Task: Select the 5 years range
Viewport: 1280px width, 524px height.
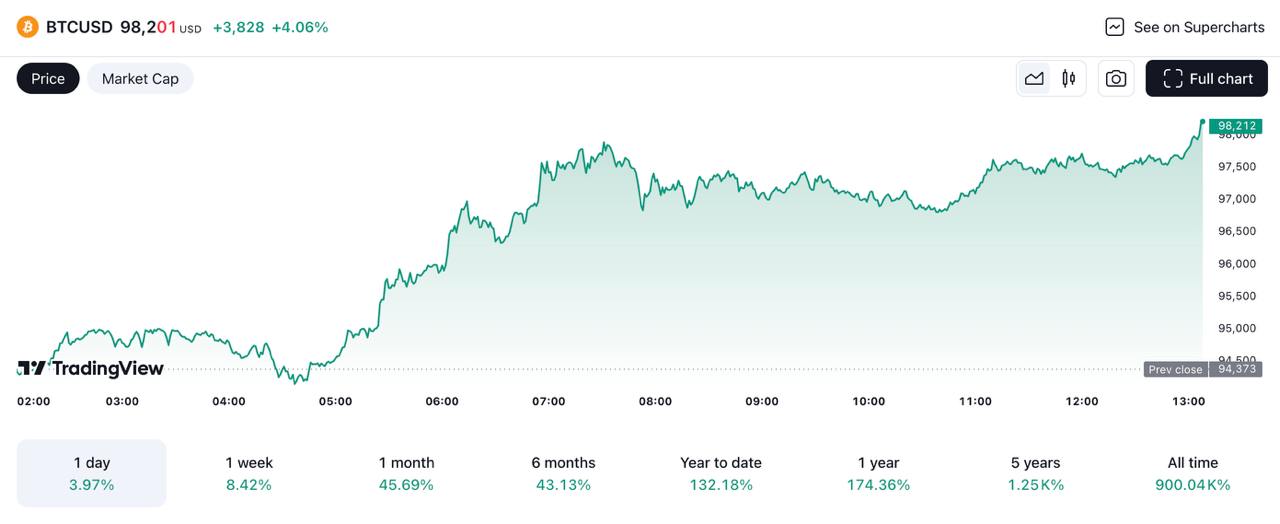Action: pyautogui.click(x=1035, y=473)
